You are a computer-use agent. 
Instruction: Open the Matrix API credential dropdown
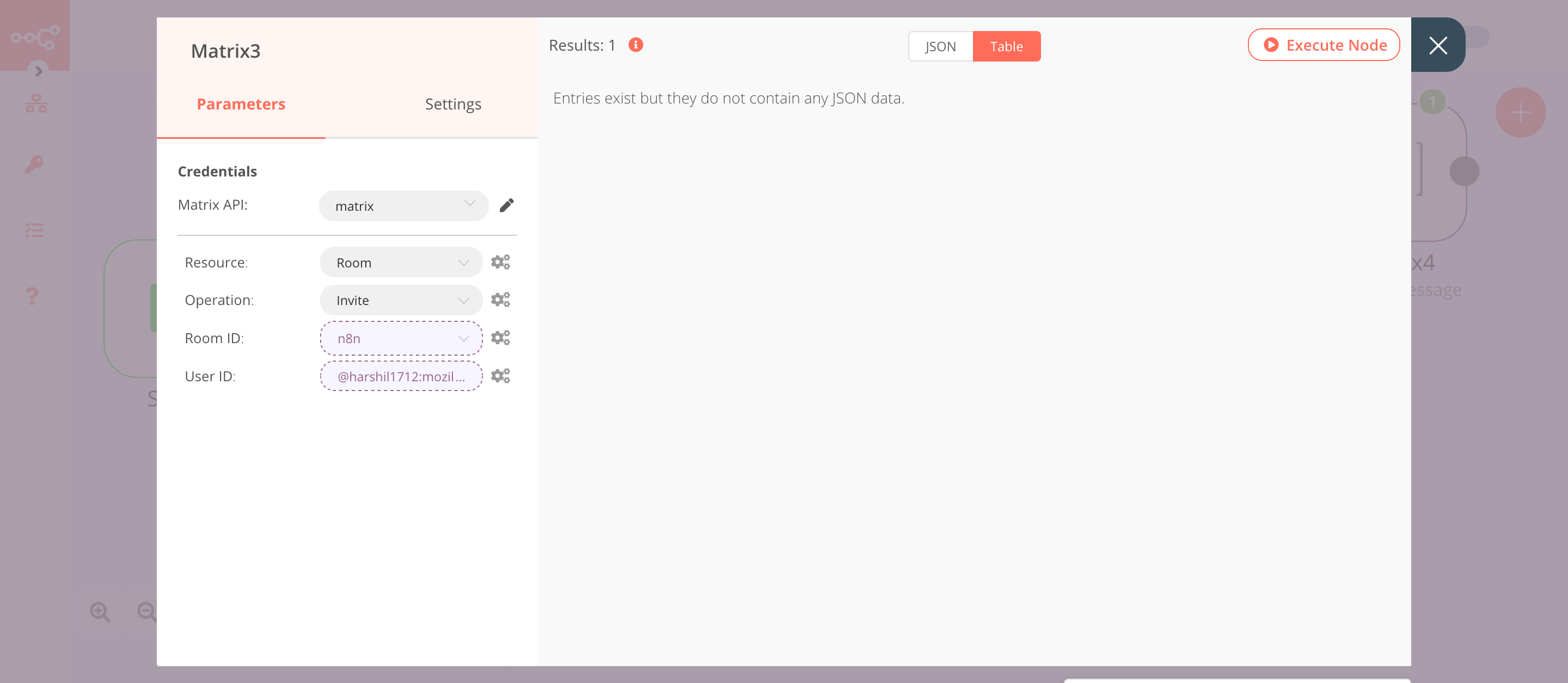403,206
